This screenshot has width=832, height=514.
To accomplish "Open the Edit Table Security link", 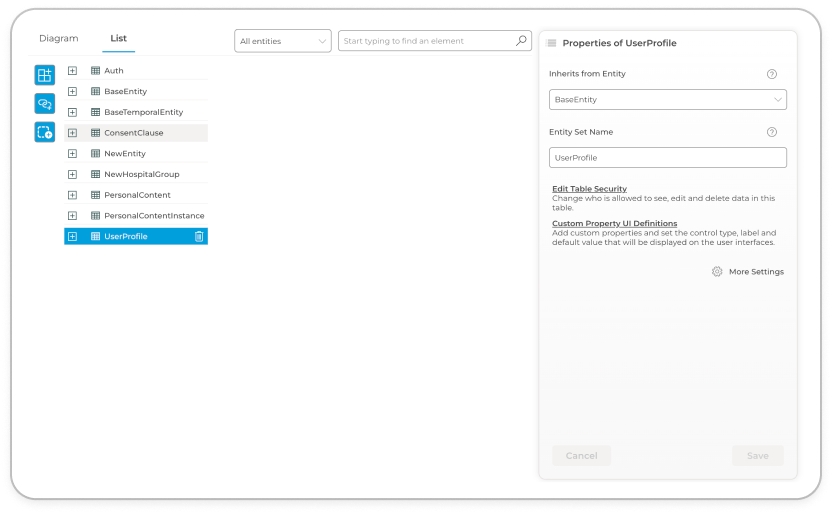I will tap(589, 189).
